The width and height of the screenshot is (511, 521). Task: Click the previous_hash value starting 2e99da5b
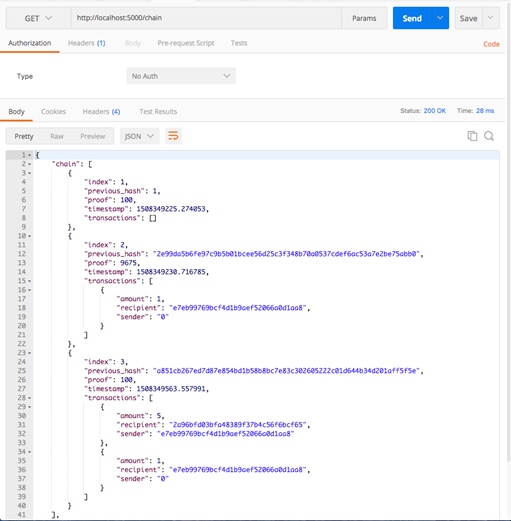[286, 254]
